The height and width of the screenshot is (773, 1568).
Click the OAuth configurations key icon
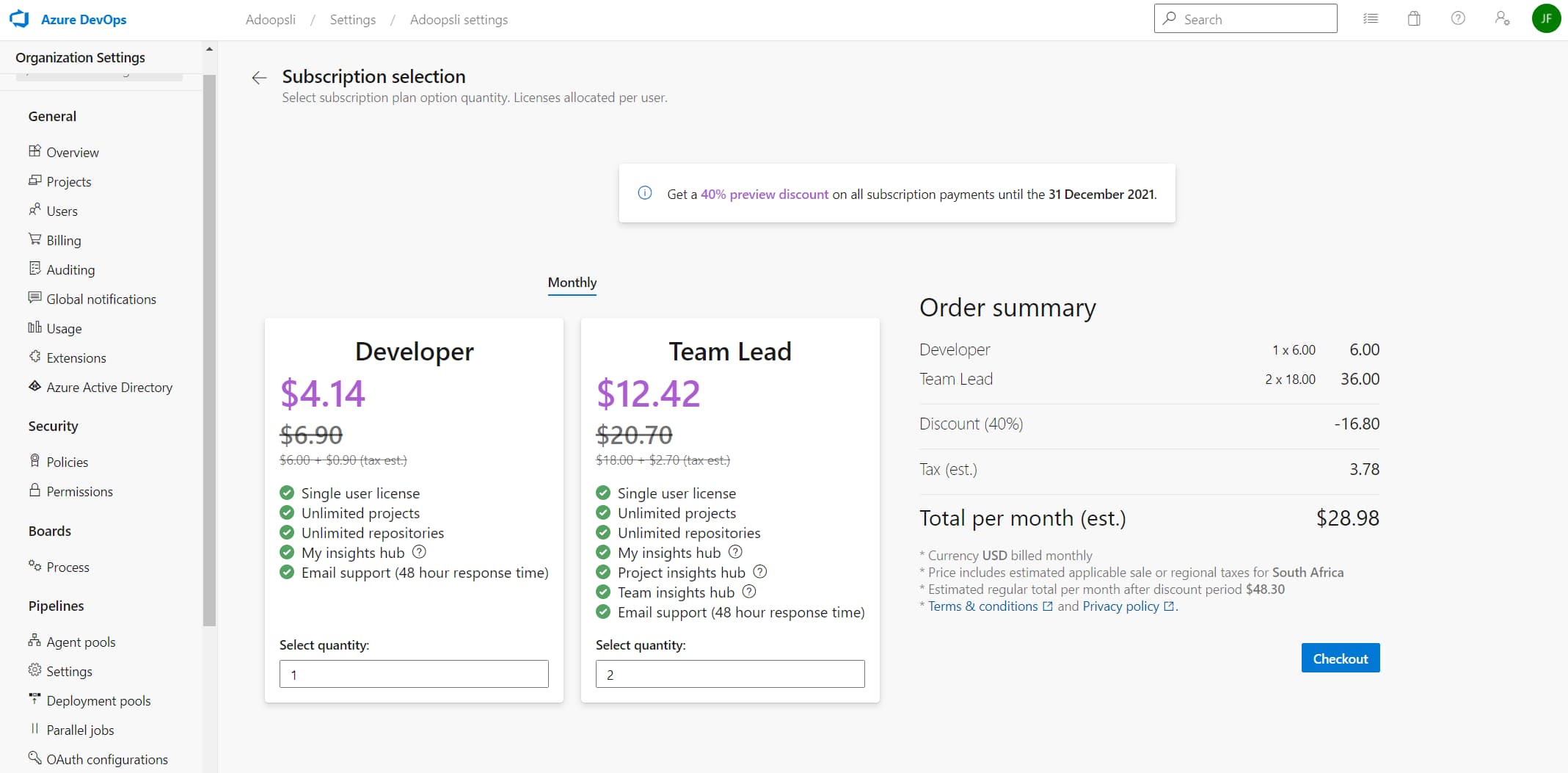[34, 758]
